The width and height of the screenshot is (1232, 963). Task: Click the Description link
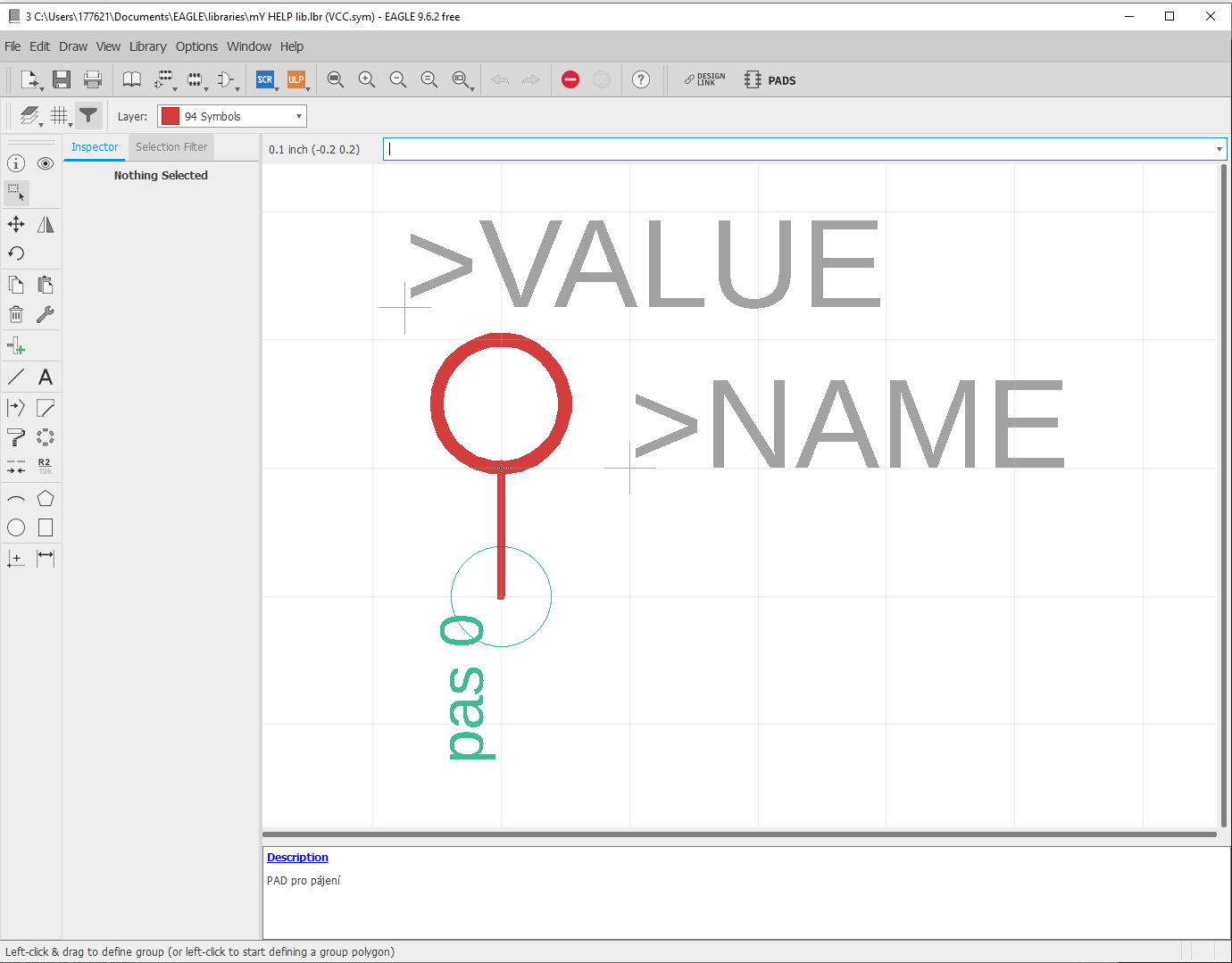297,857
